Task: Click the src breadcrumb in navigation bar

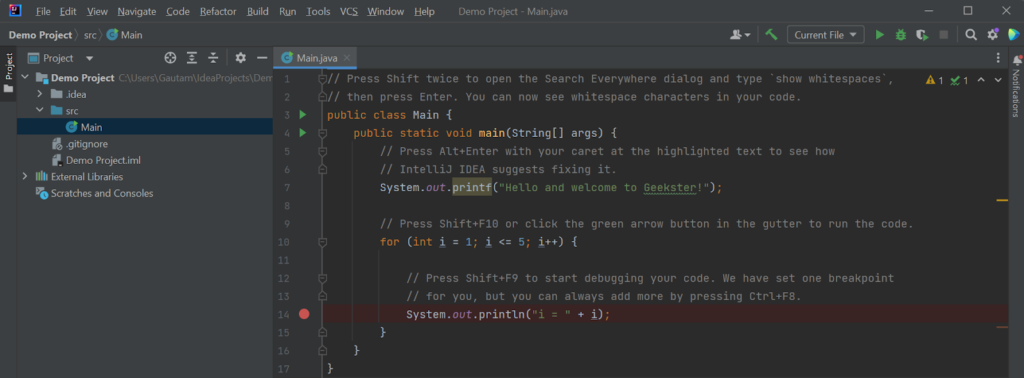Action: [90, 35]
